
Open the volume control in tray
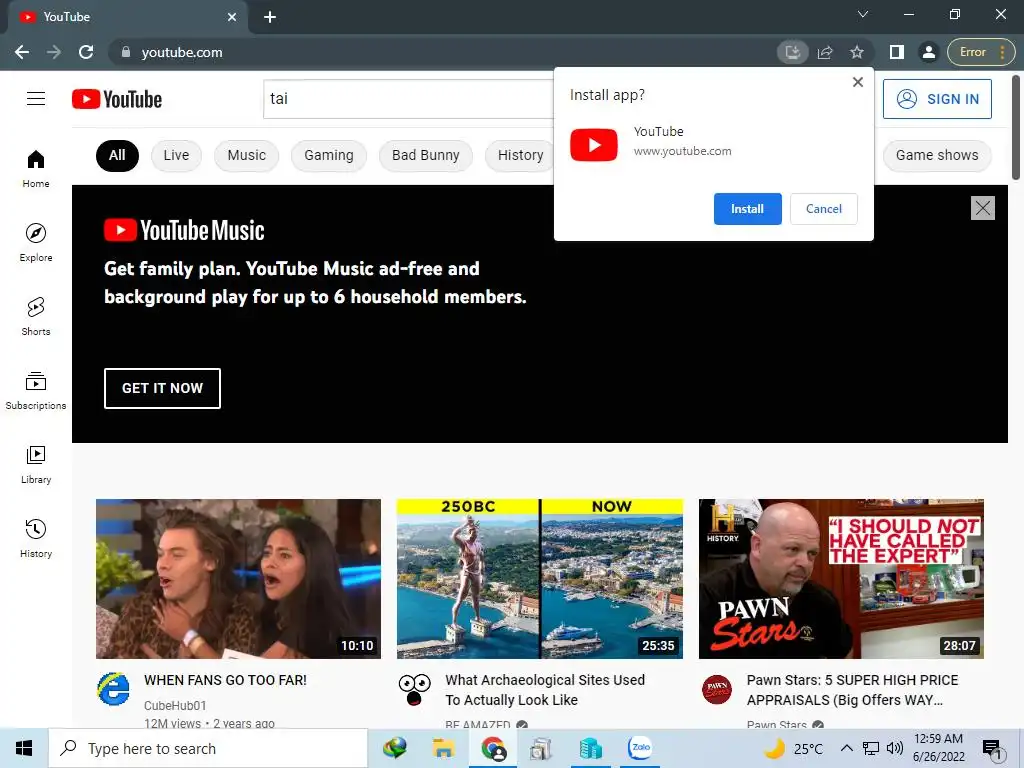tap(895, 748)
